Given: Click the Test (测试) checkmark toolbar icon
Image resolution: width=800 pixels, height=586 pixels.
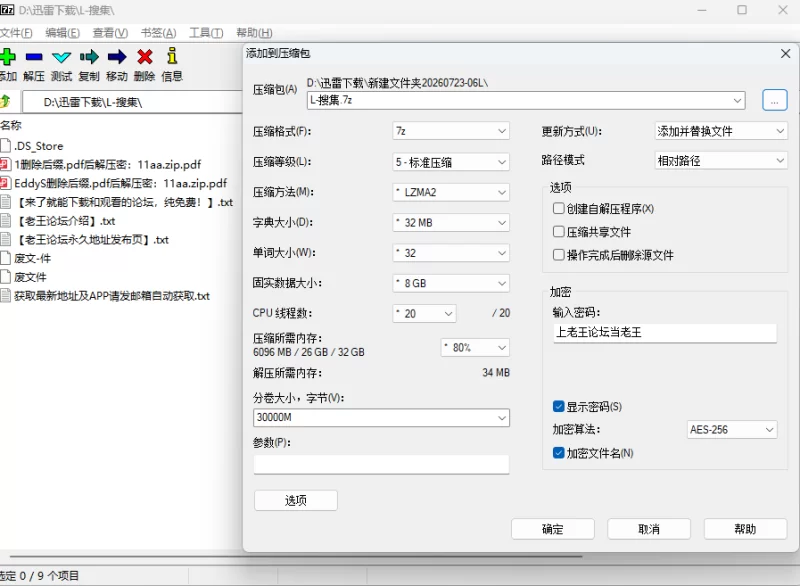Looking at the screenshot, I should pyautogui.click(x=62, y=57).
